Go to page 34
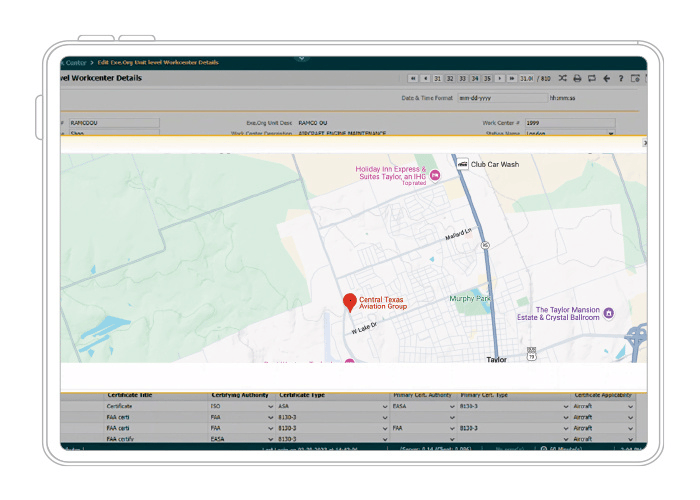700x500 pixels. click(x=475, y=78)
